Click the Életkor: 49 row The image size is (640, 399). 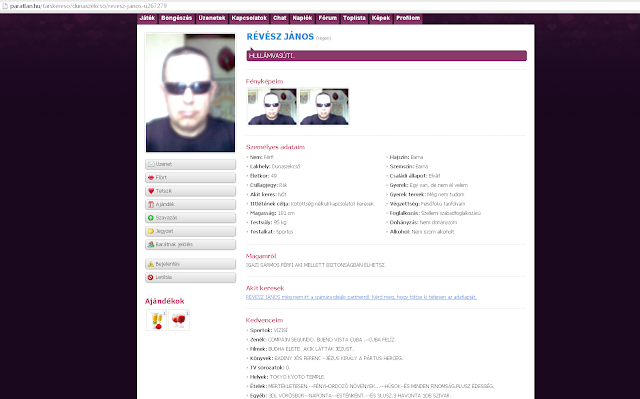tap(262, 176)
